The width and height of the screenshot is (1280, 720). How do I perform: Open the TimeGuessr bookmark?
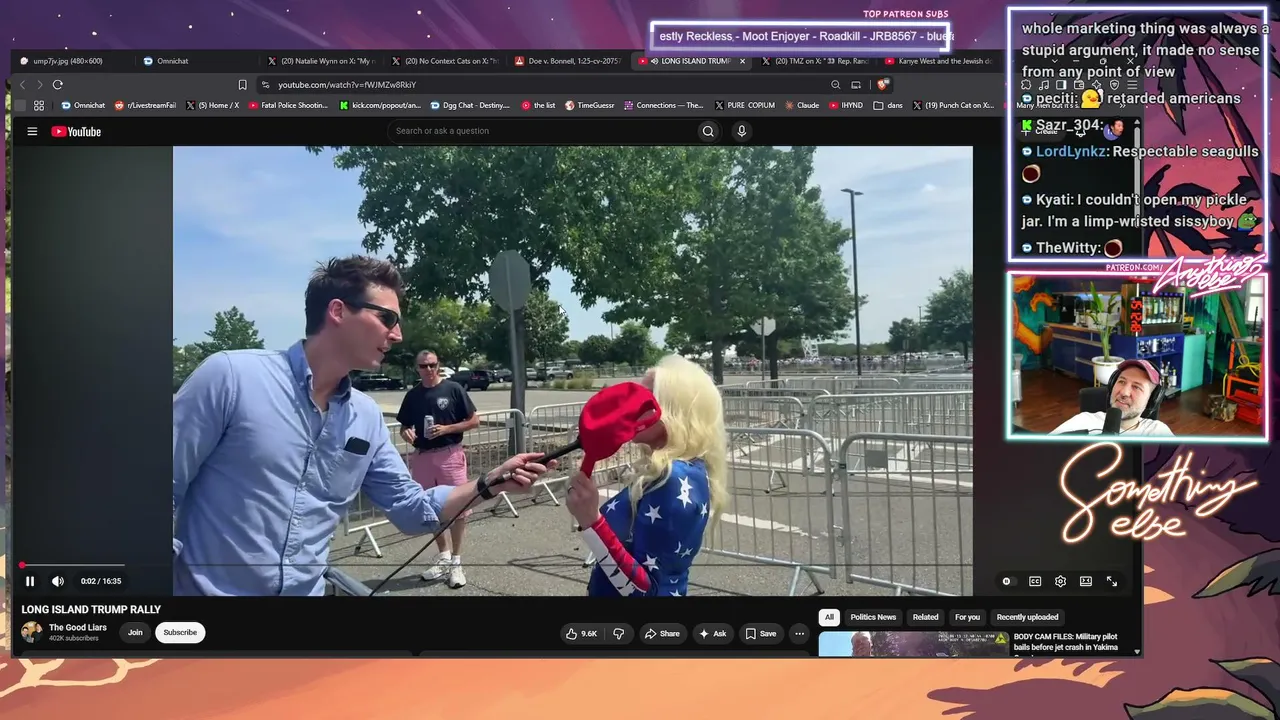pos(589,105)
